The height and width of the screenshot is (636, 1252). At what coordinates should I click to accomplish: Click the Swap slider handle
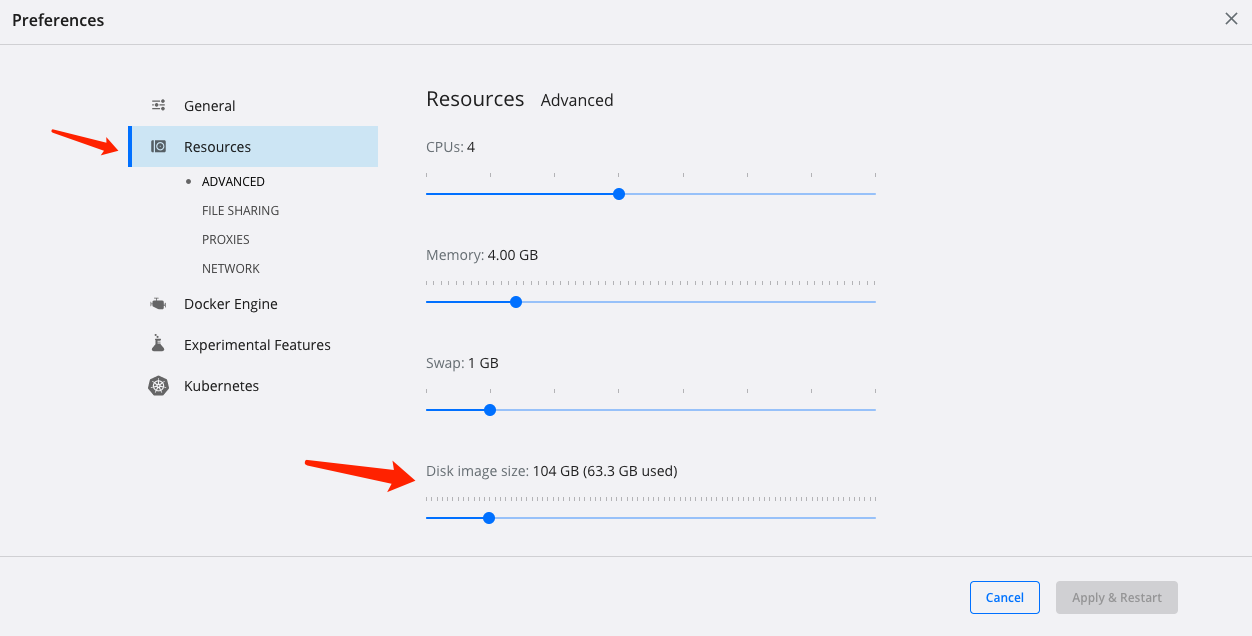[x=490, y=410]
